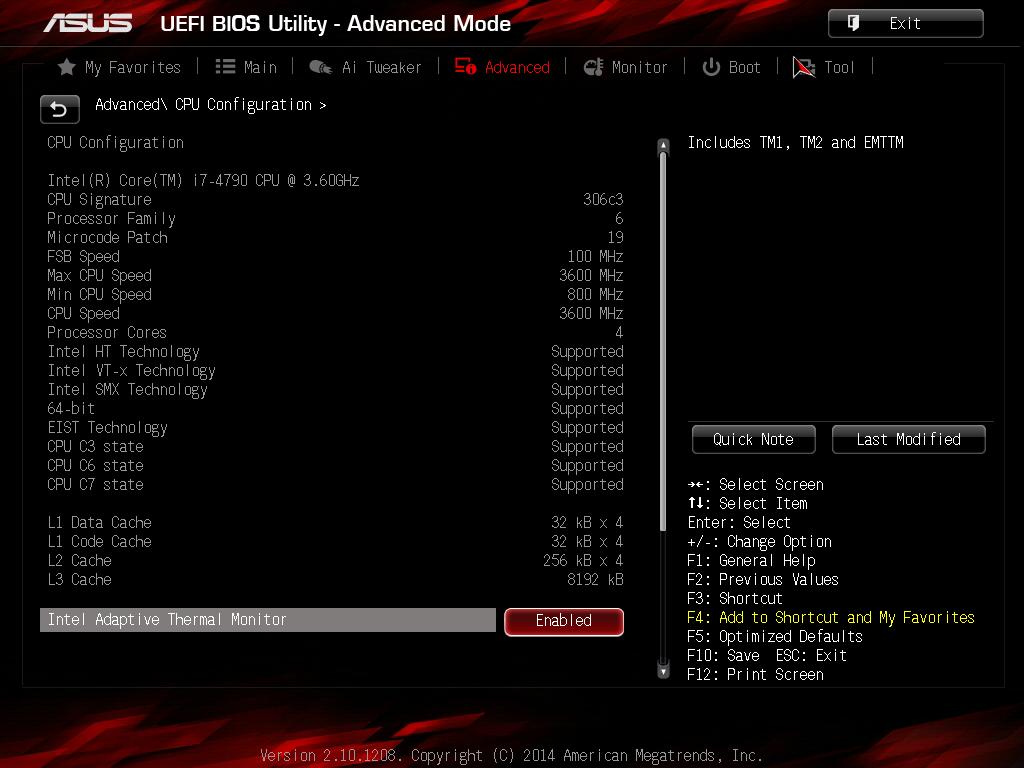Click the Processor Cores row
1024x768 pixels.
[x=335, y=332]
